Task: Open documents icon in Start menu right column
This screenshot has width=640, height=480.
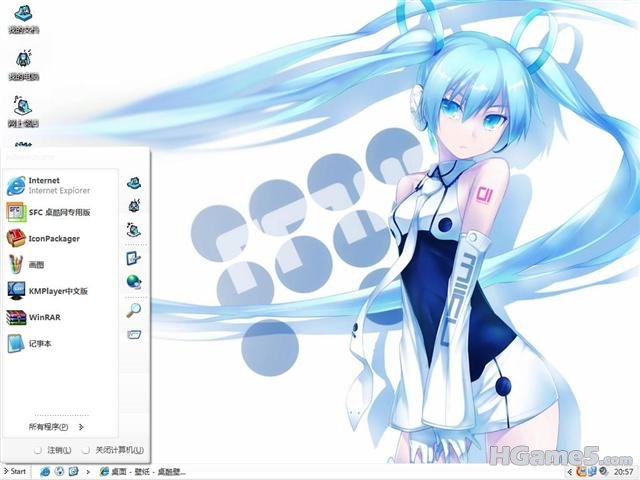Action: coord(134,183)
